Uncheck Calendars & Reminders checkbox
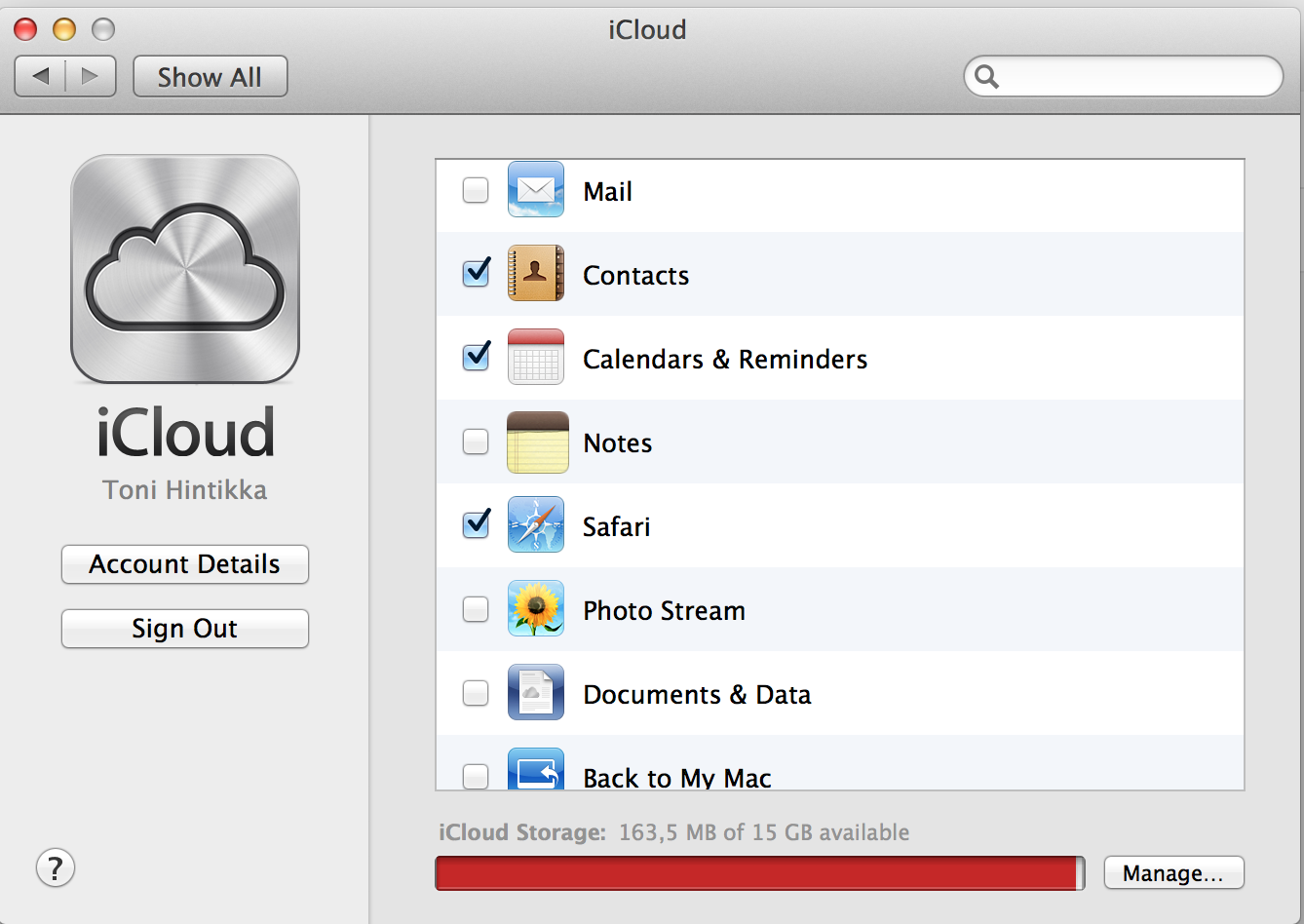This screenshot has width=1304, height=924. point(476,357)
